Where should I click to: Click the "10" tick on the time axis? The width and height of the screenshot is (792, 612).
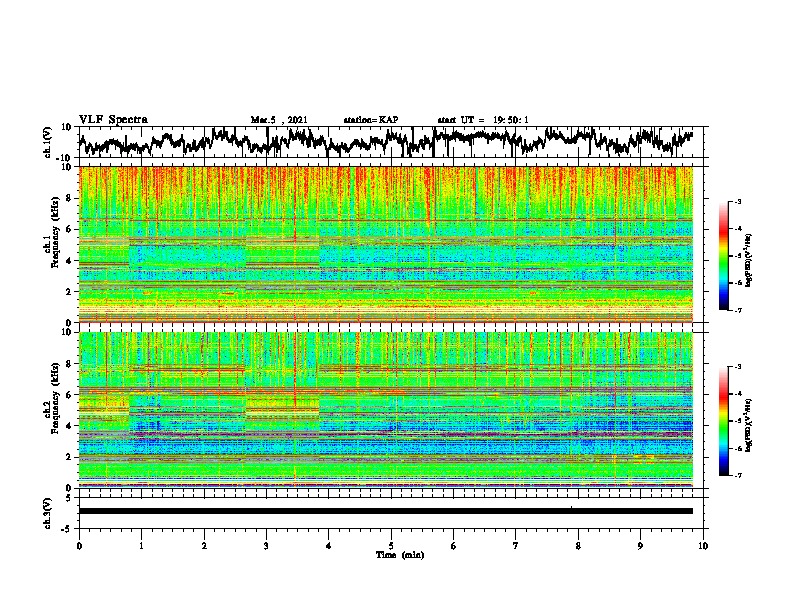click(703, 546)
